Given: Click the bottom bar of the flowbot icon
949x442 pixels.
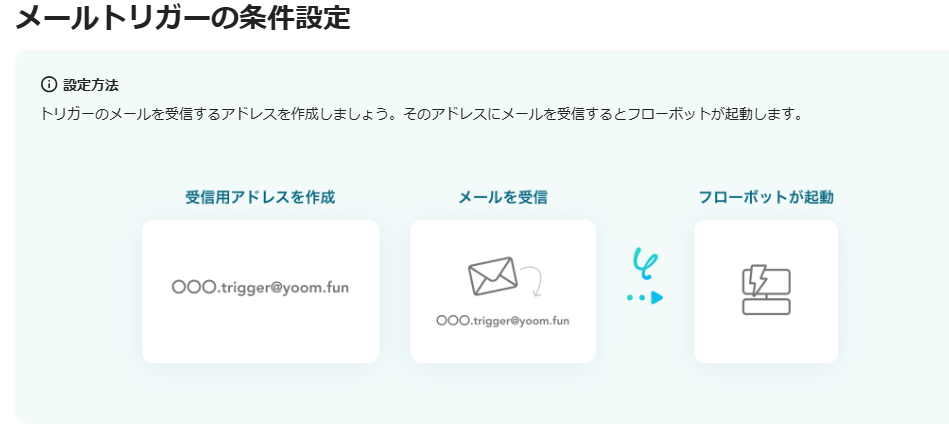Looking at the screenshot, I should coord(766,307).
